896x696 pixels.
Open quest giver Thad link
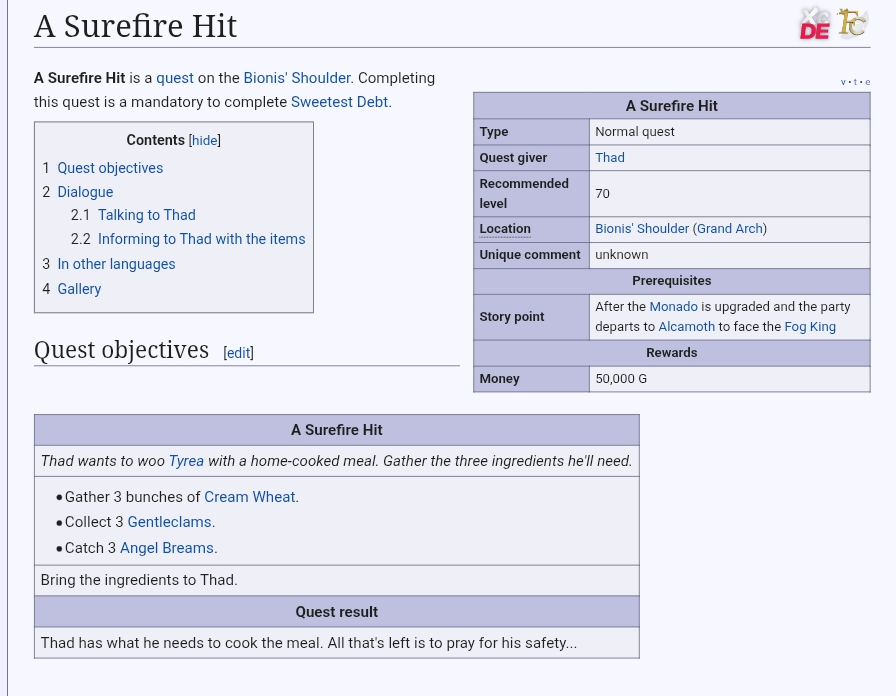point(610,158)
